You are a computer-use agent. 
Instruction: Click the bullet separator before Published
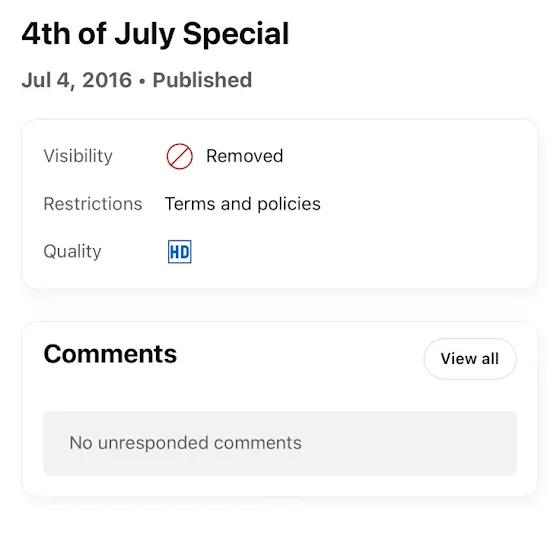tap(142, 81)
